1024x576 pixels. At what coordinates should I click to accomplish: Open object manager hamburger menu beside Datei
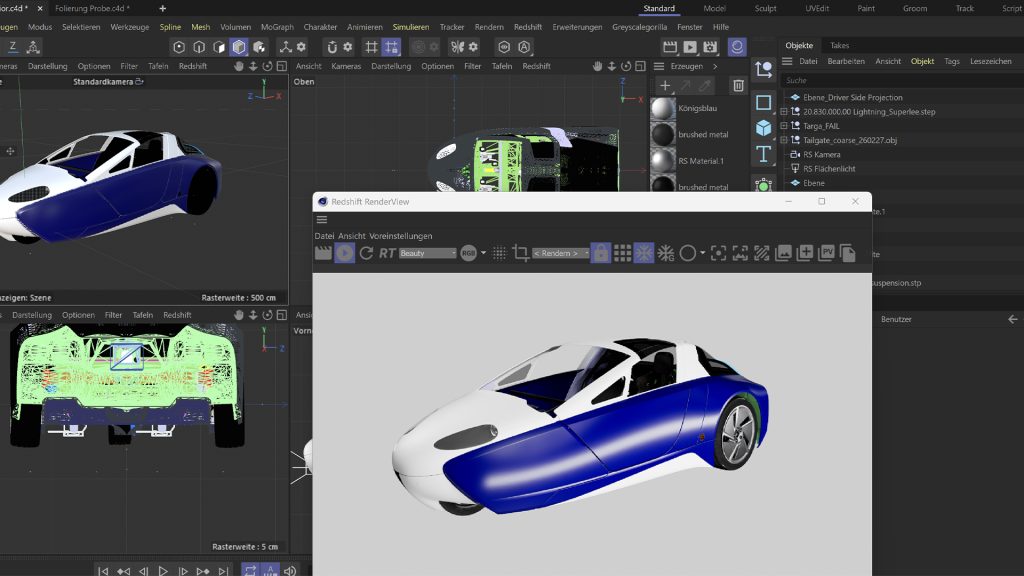(x=787, y=61)
